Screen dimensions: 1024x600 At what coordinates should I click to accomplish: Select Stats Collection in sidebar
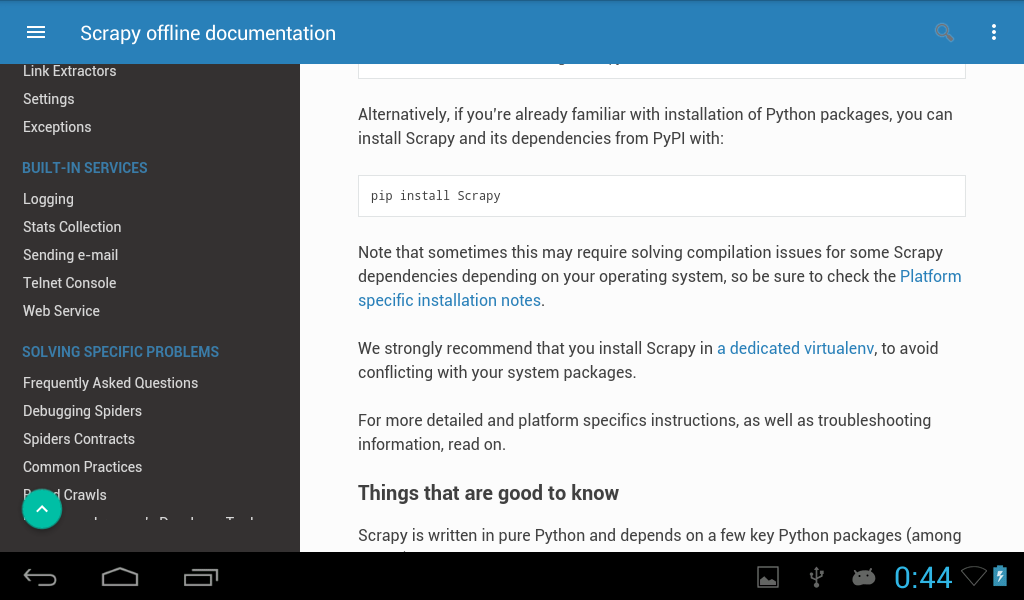72,227
